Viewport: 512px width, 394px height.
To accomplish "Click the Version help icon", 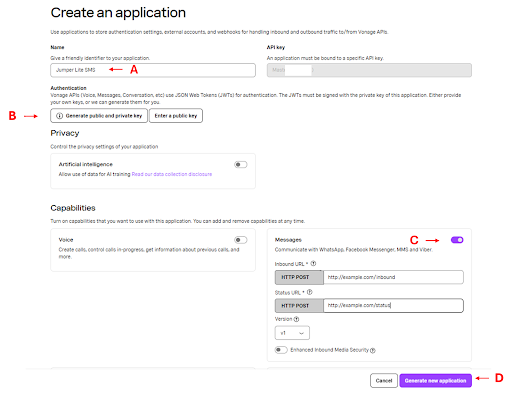I will 296,319.
